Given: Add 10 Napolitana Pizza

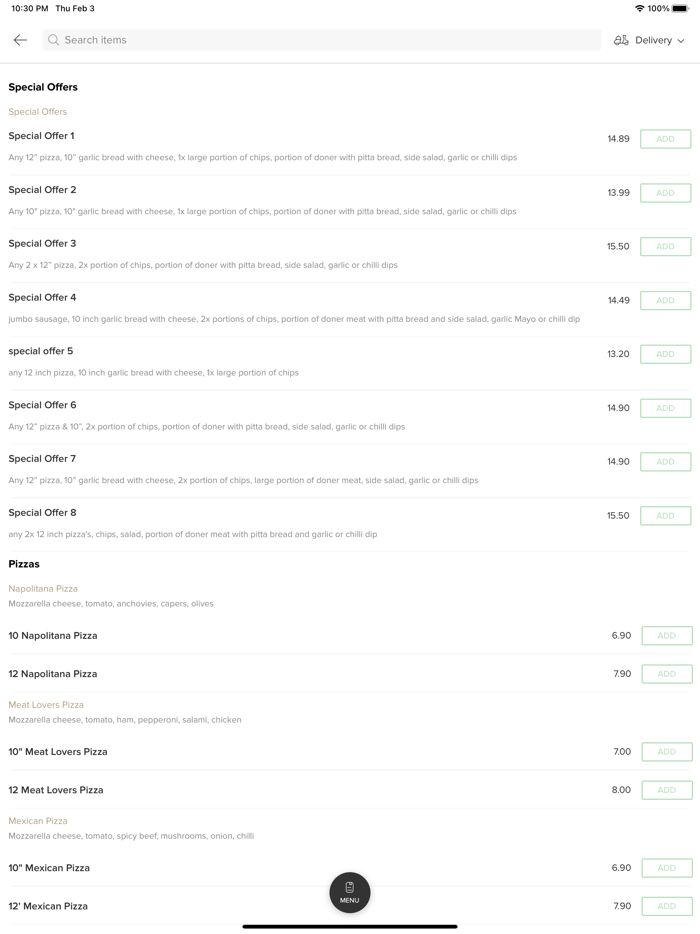Looking at the screenshot, I should pyautogui.click(x=666, y=636).
